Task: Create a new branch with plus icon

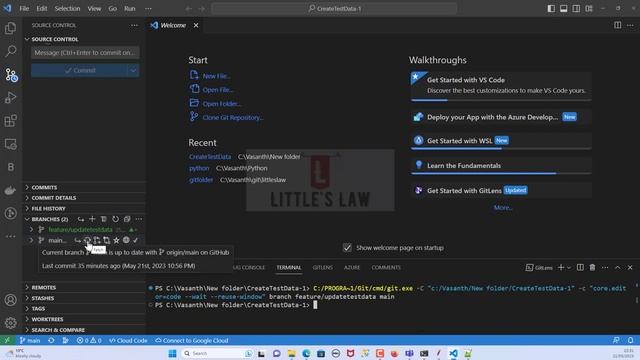Action: [x=92, y=219]
